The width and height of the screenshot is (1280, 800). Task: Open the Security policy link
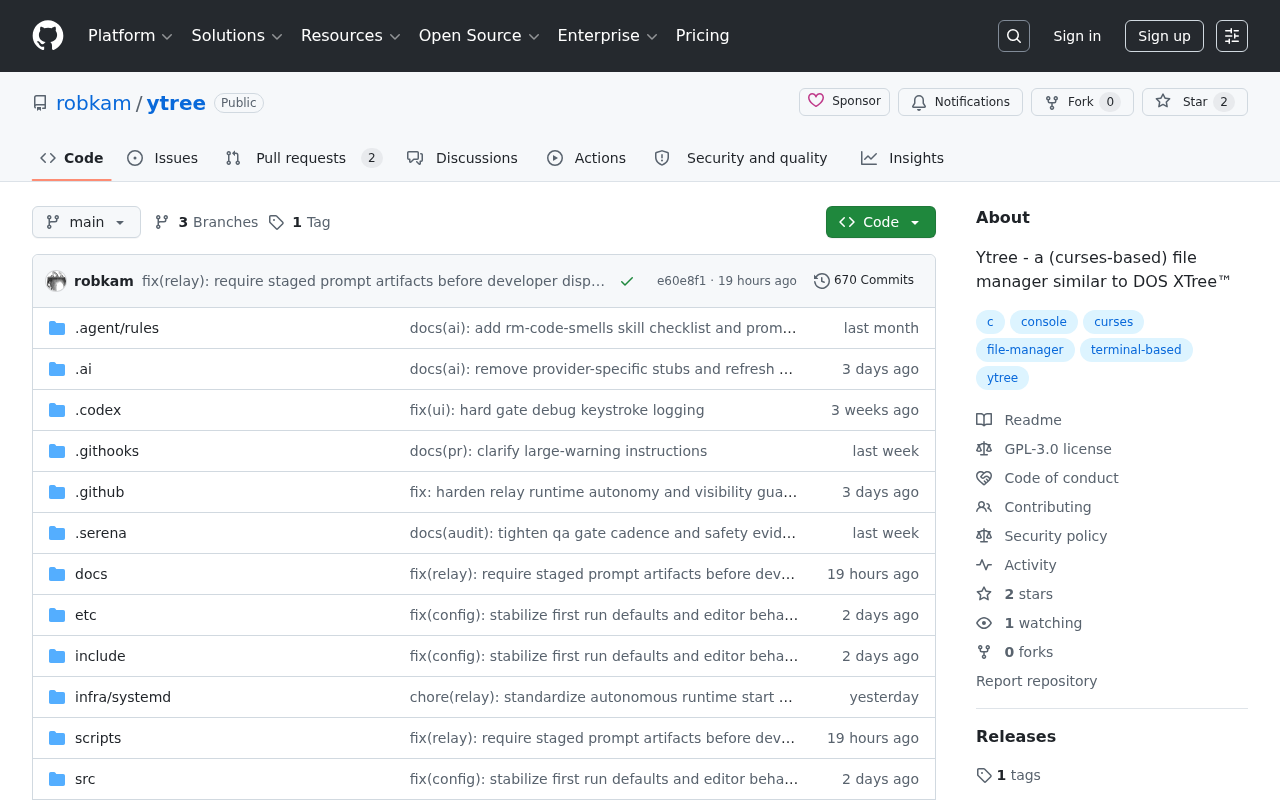[1042, 536]
